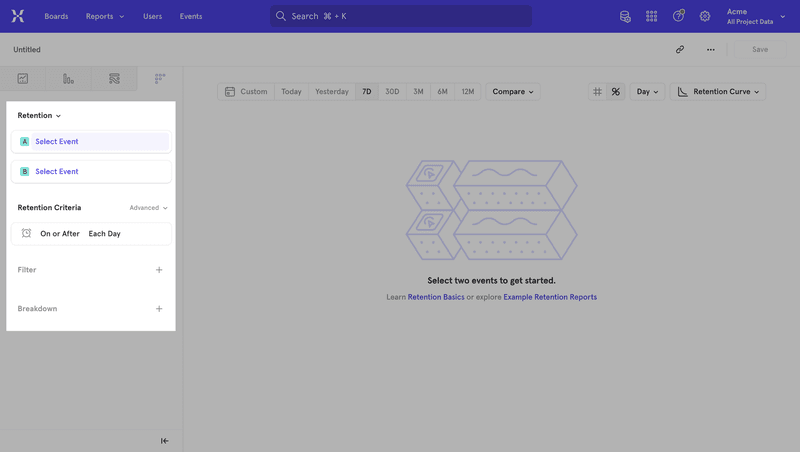Open the Retention Curve chart type dropdown
This screenshot has height=452, width=800.
pyautogui.click(x=718, y=92)
